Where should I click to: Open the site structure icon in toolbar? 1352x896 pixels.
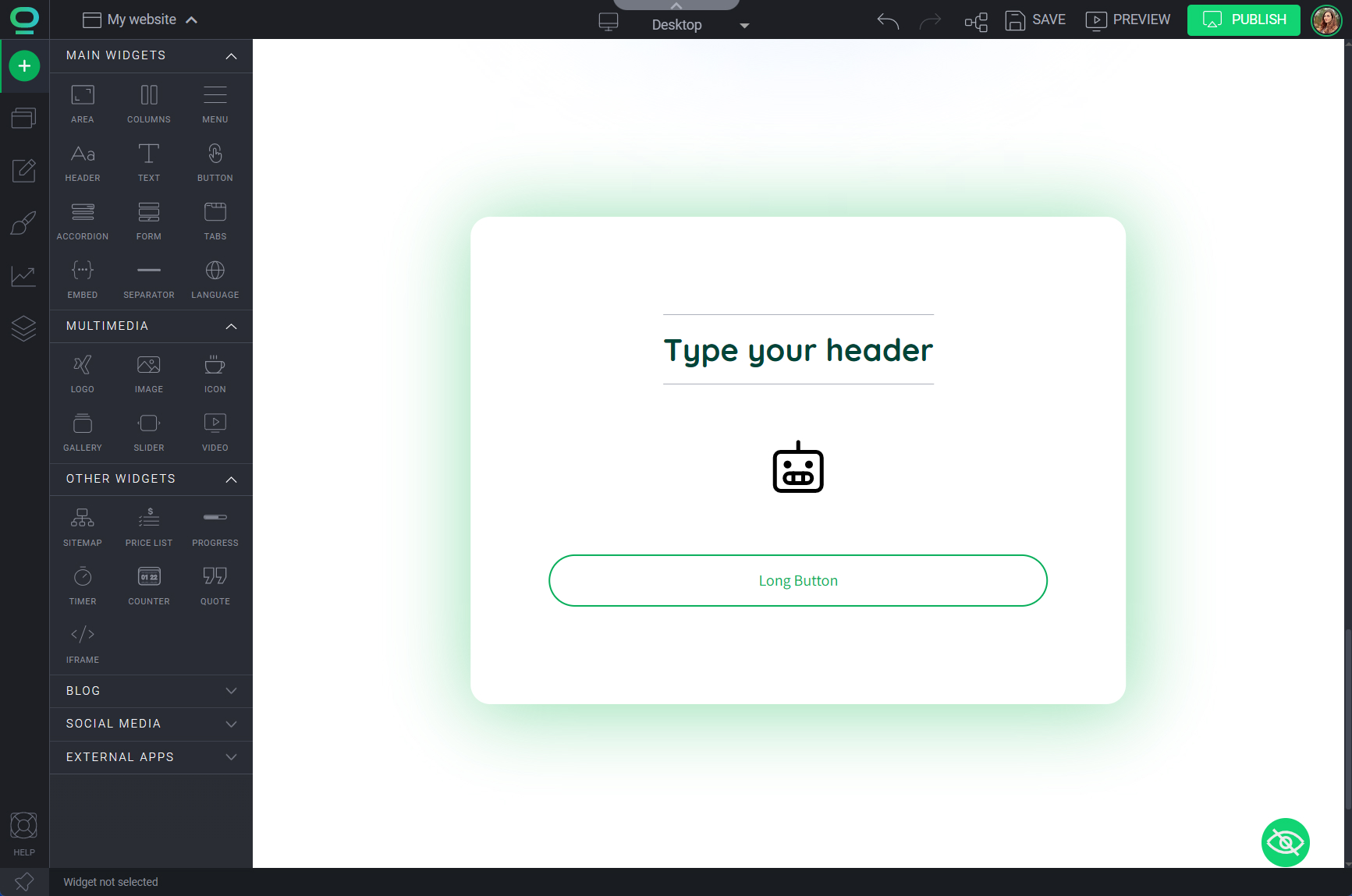[x=976, y=22]
